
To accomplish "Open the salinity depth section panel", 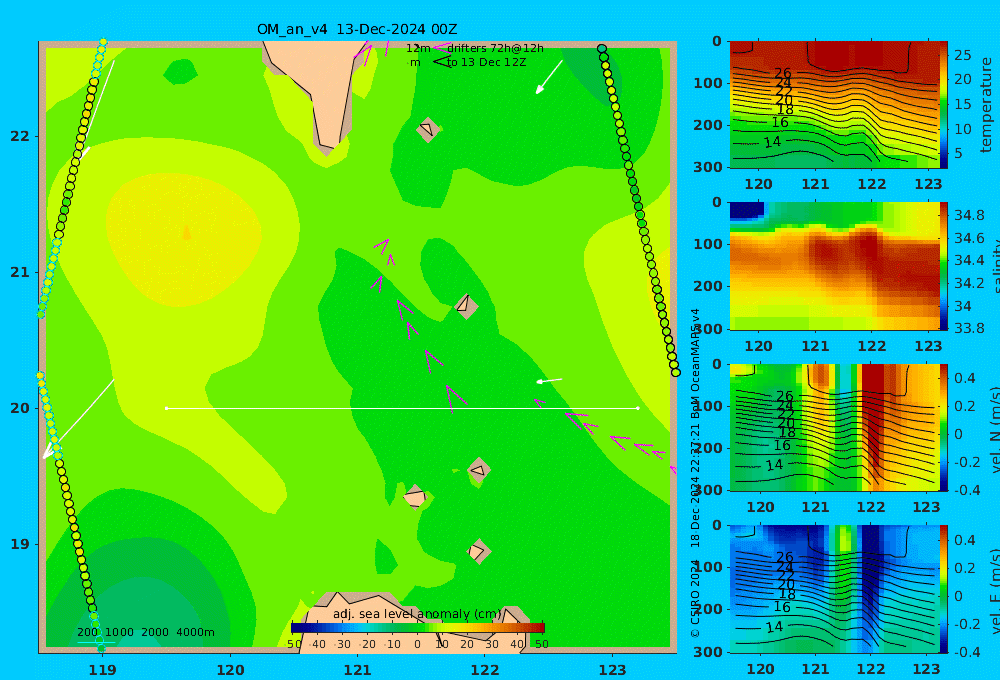I will coord(834,266).
